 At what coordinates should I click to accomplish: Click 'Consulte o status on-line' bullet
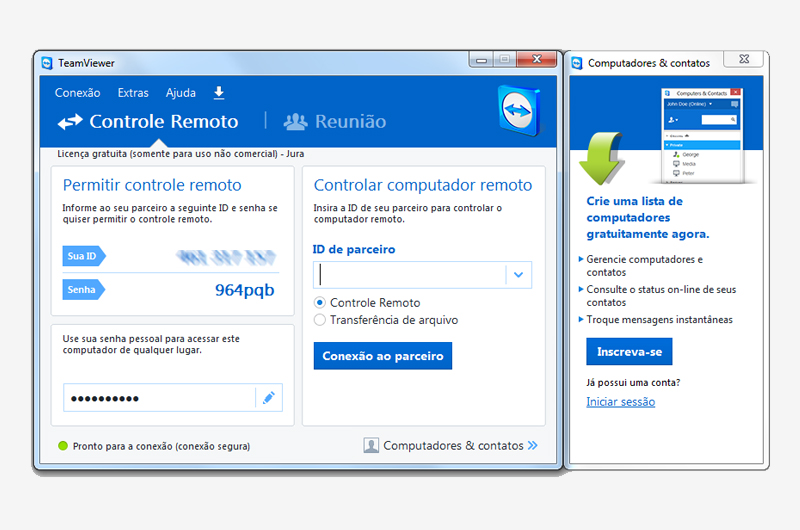tap(661, 295)
